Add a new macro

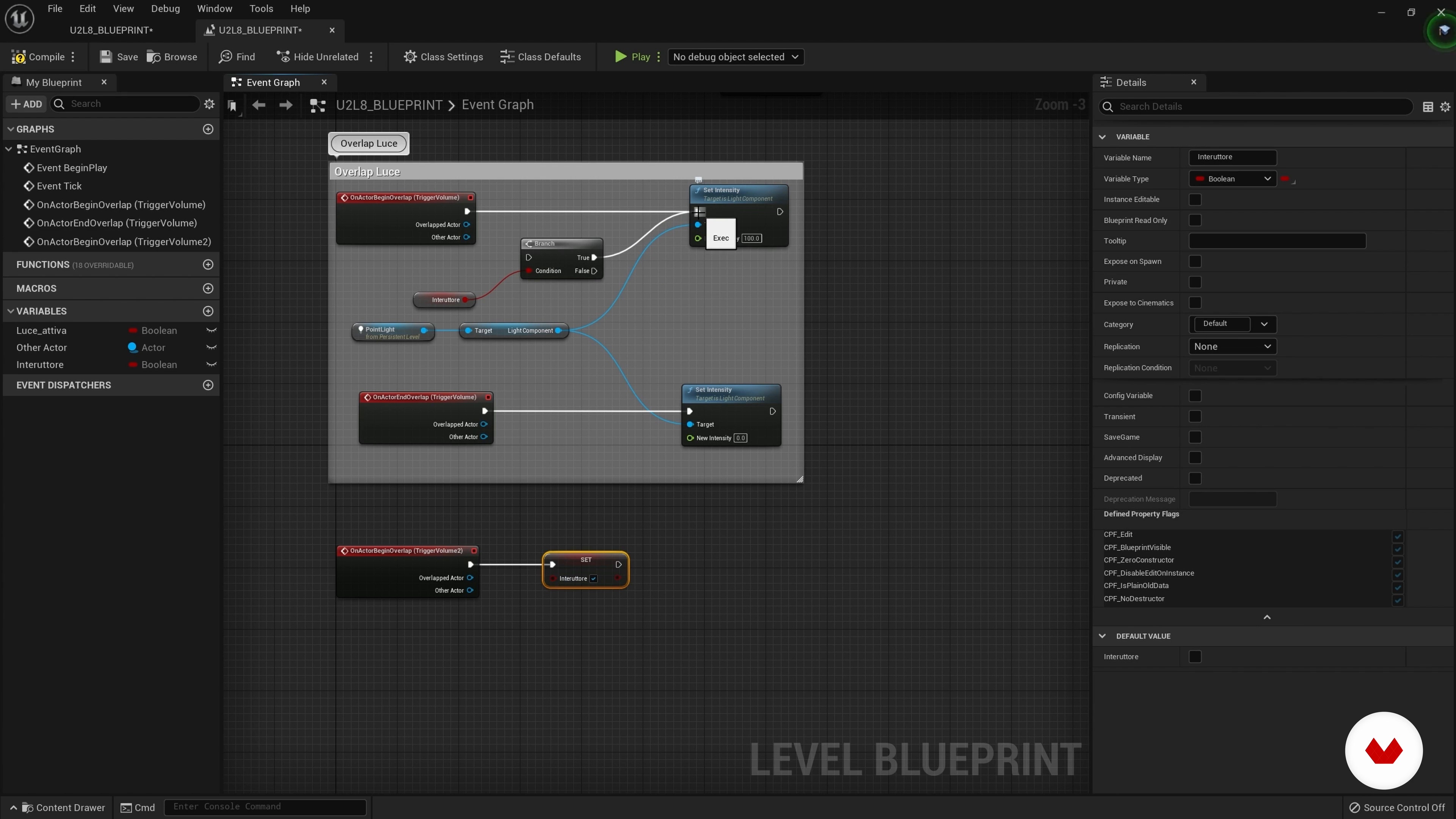coord(208,288)
